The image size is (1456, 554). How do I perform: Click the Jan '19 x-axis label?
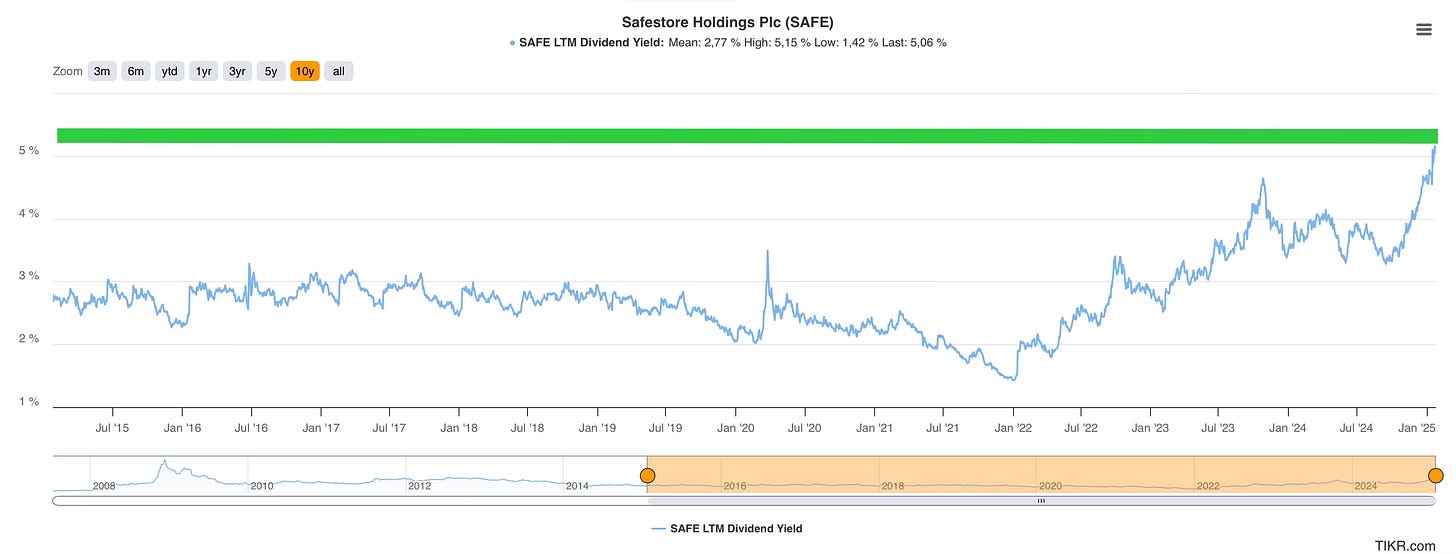(597, 428)
